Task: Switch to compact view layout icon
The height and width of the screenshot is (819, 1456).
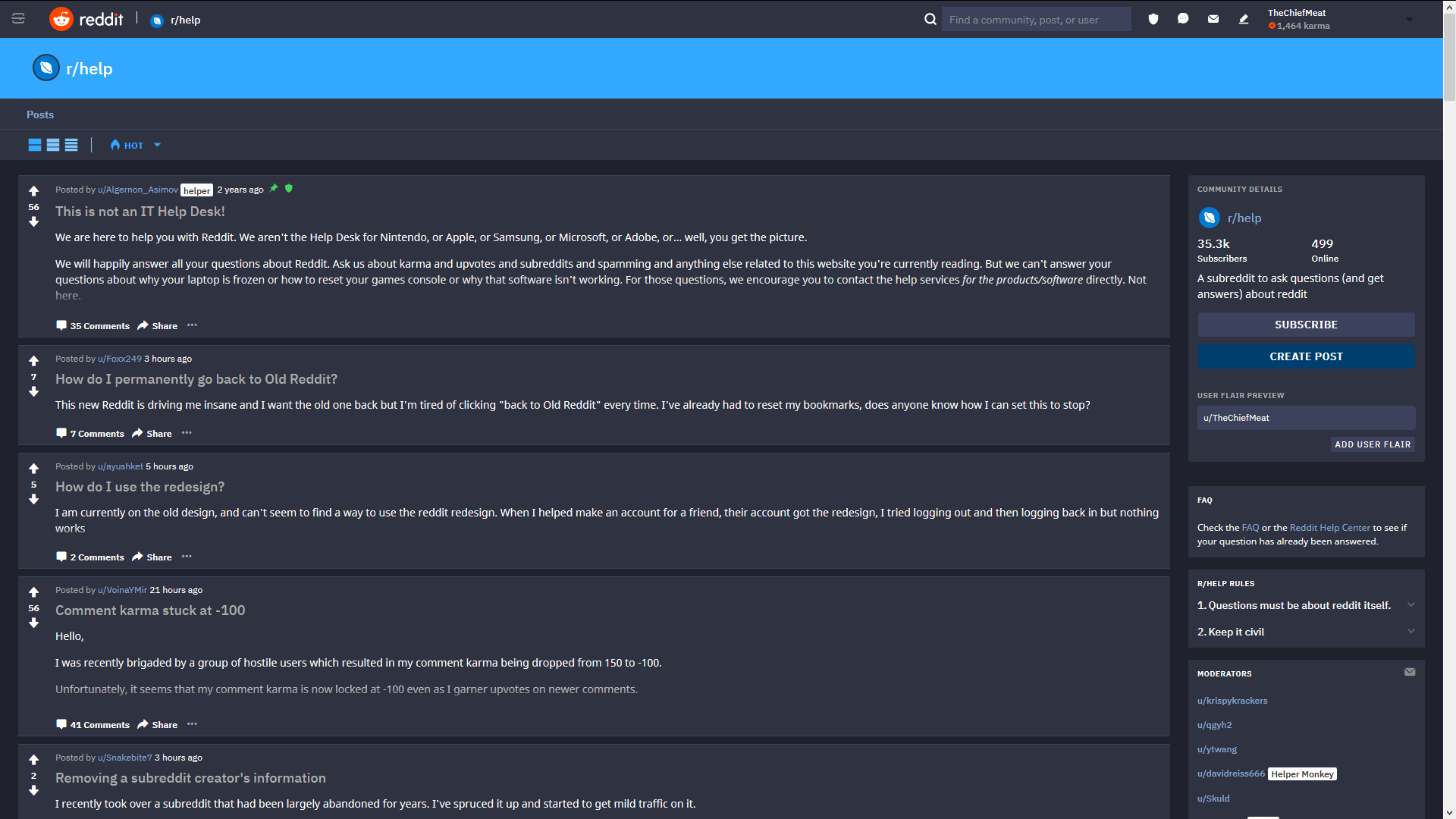Action: (71, 145)
